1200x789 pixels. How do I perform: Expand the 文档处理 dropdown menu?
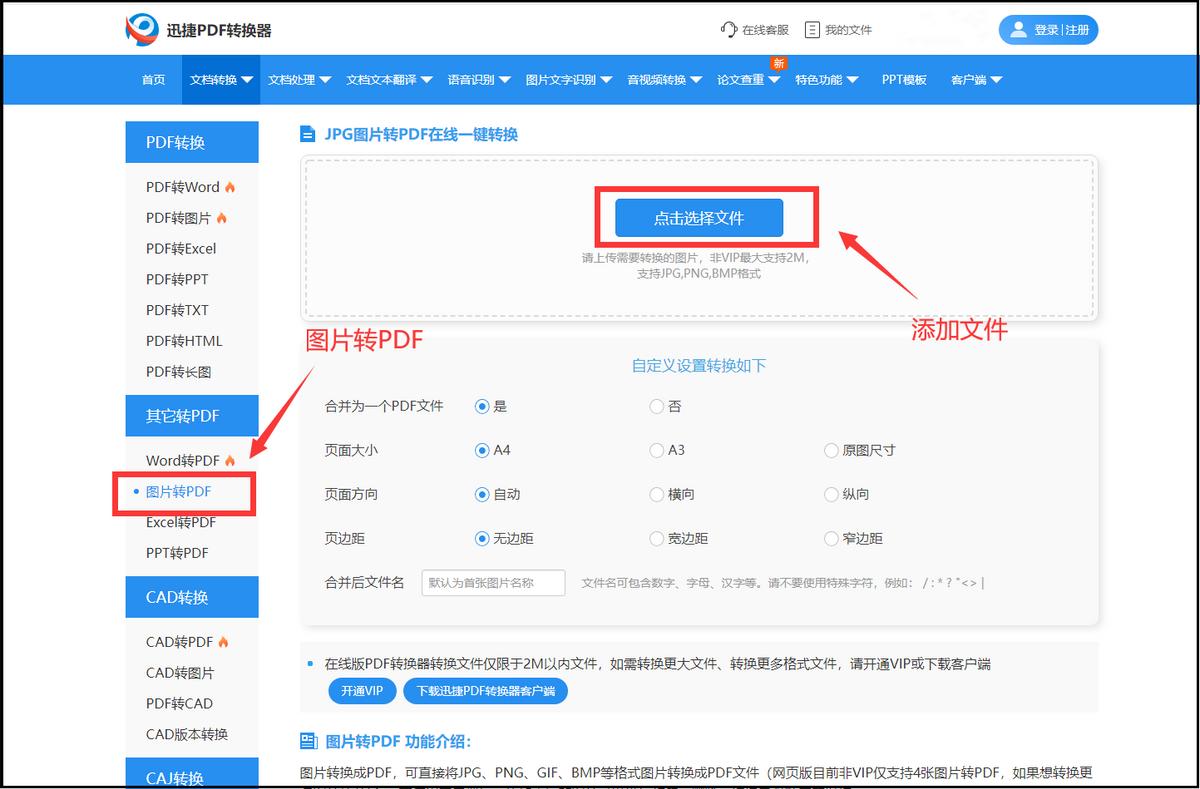click(x=298, y=80)
